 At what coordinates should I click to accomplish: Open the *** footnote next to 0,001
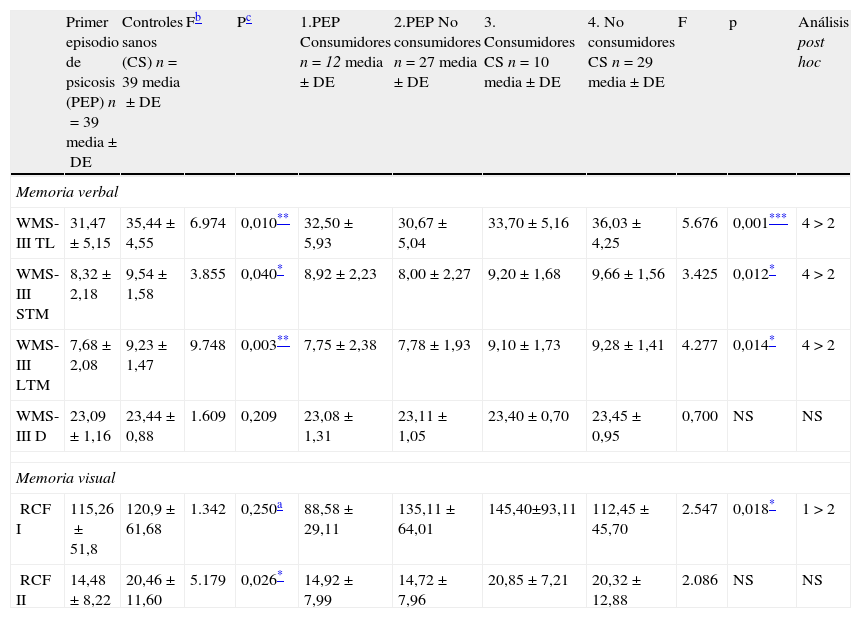[778, 217]
